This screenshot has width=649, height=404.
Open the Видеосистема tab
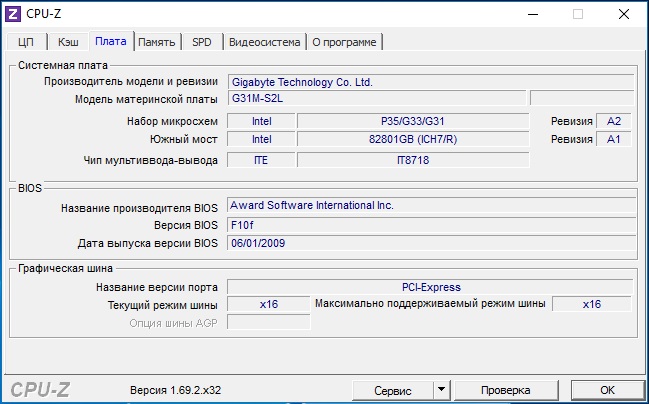[x=264, y=42]
